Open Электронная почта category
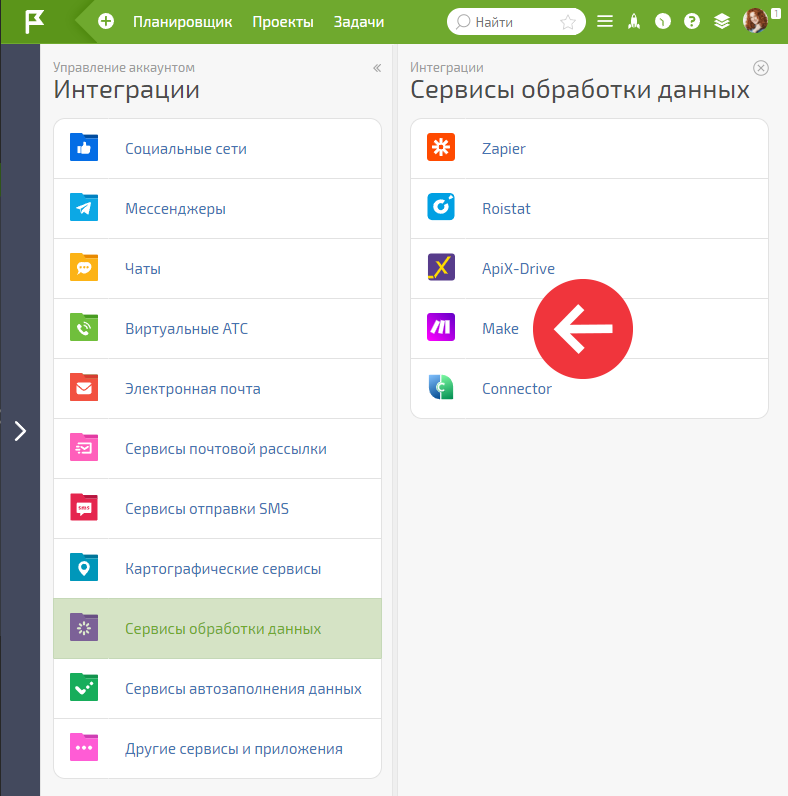 [217, 388]
